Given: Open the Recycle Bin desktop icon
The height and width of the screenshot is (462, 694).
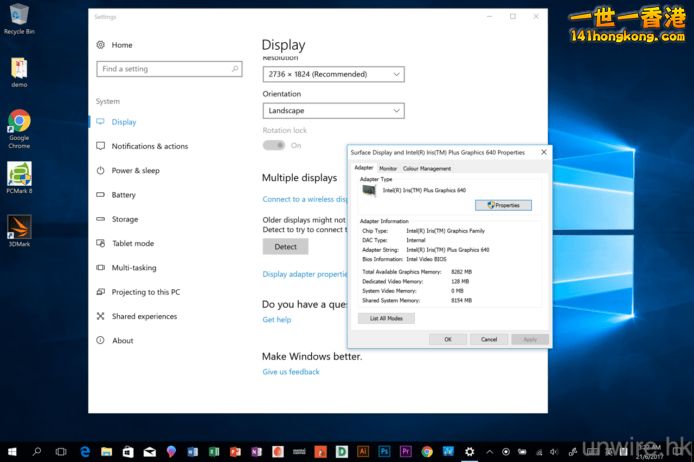Looking at the screenshot, I should point(19,19).
